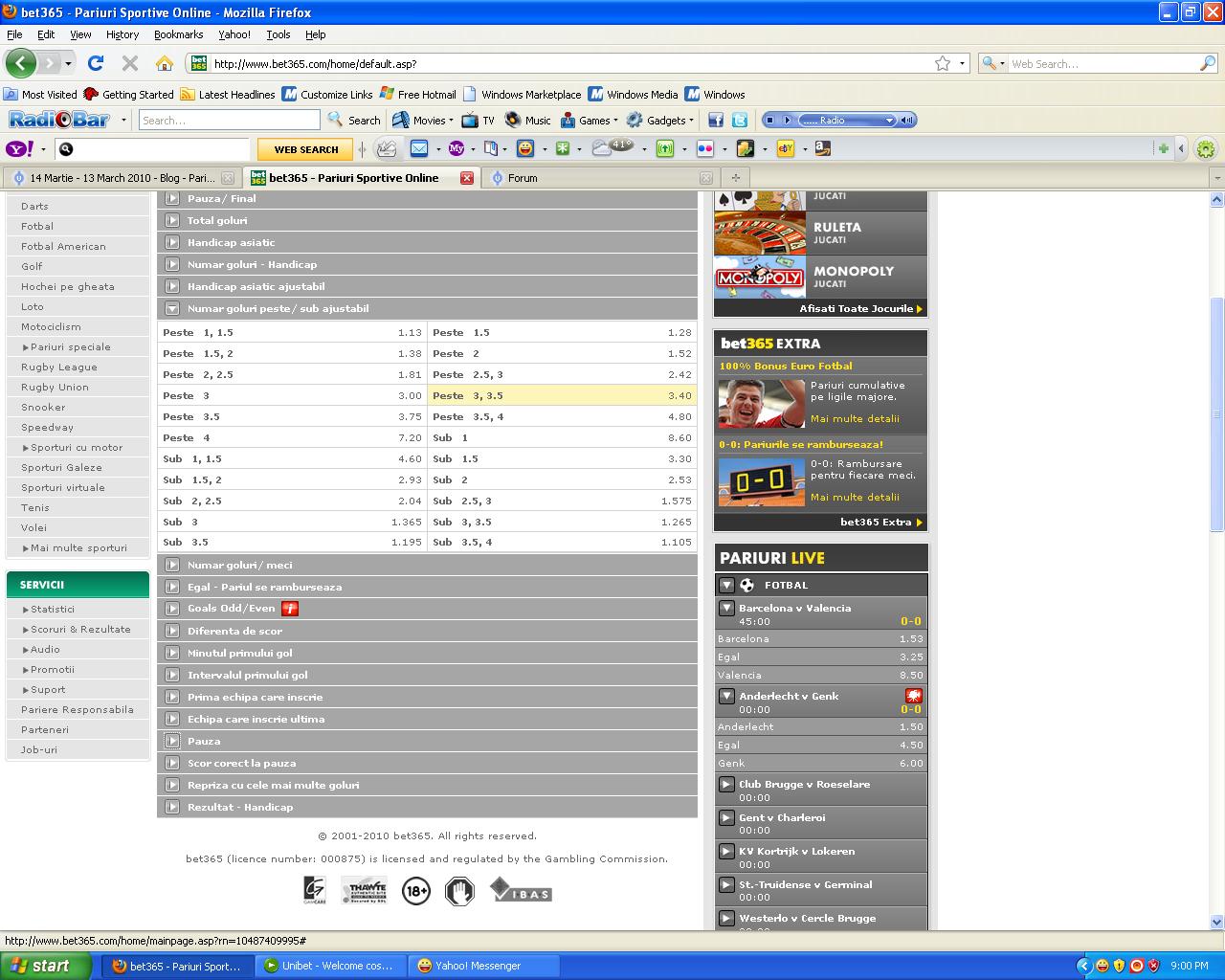1225x980 pixels.
Task: Click the IBAS logo in the footer
Action: (522, 891)
